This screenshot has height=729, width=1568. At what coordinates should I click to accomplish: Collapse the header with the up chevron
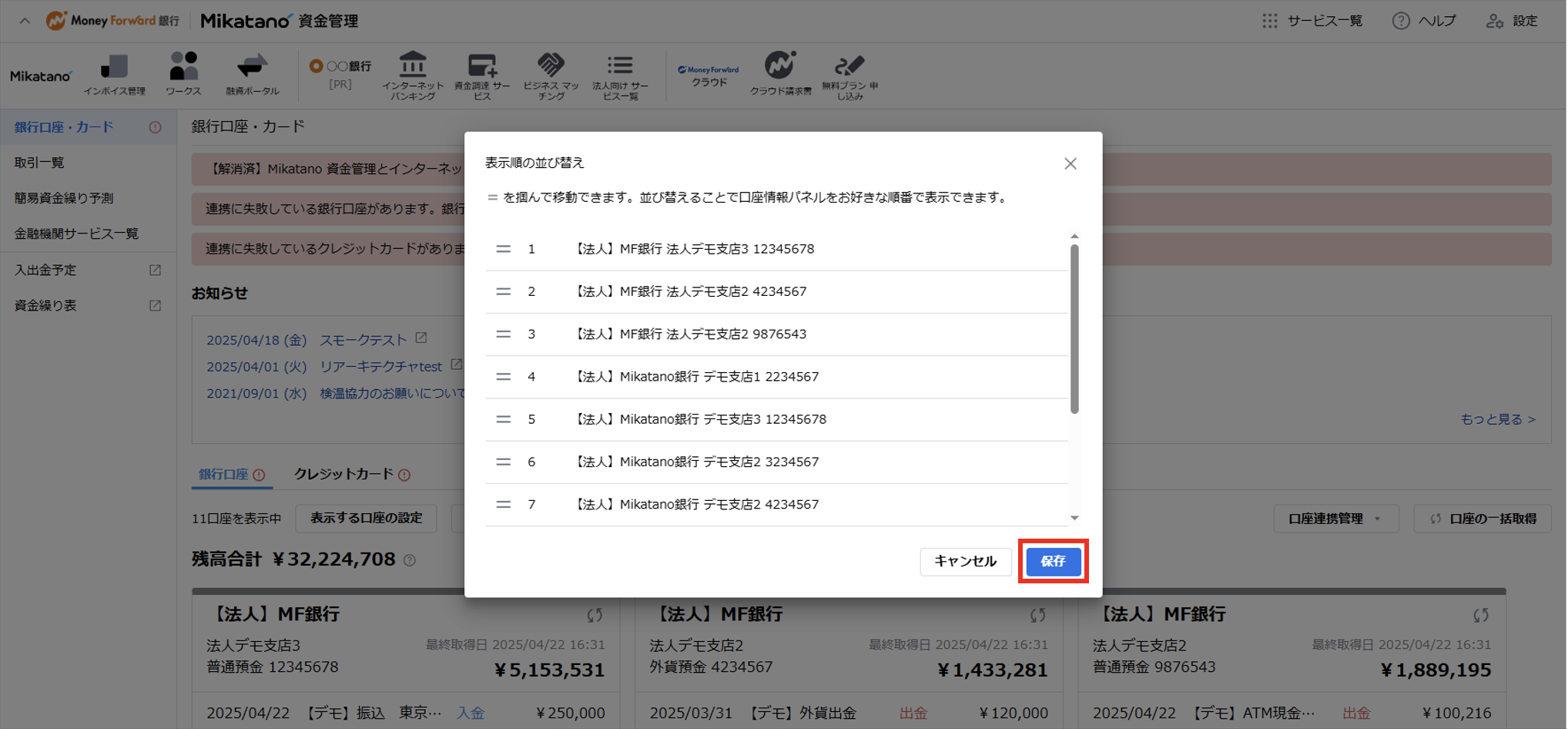coord(25,21)
